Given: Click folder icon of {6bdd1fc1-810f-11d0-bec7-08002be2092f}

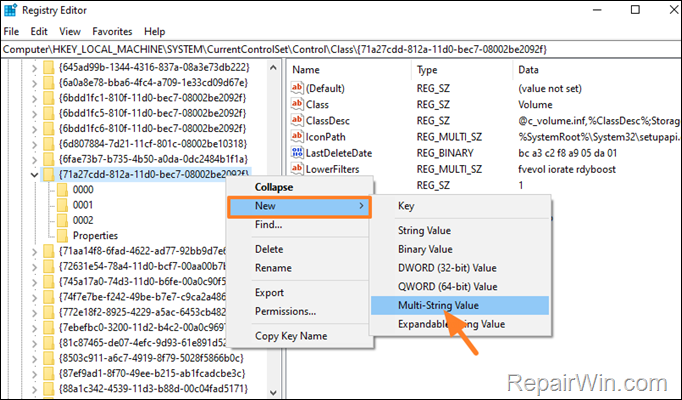Looking at the screenshot, I should pyautogui.click(x=49, y=98).
